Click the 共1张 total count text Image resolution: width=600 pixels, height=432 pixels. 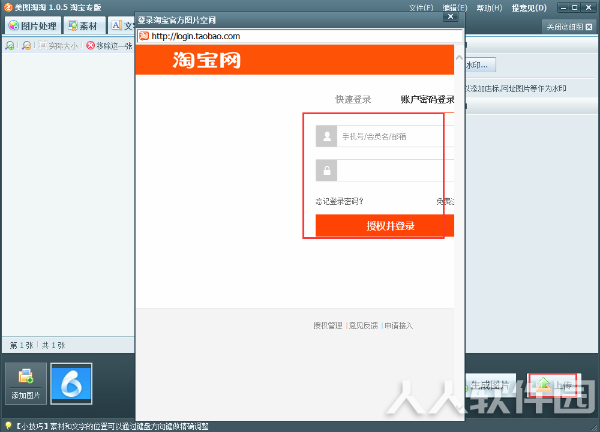pos(53,346)
